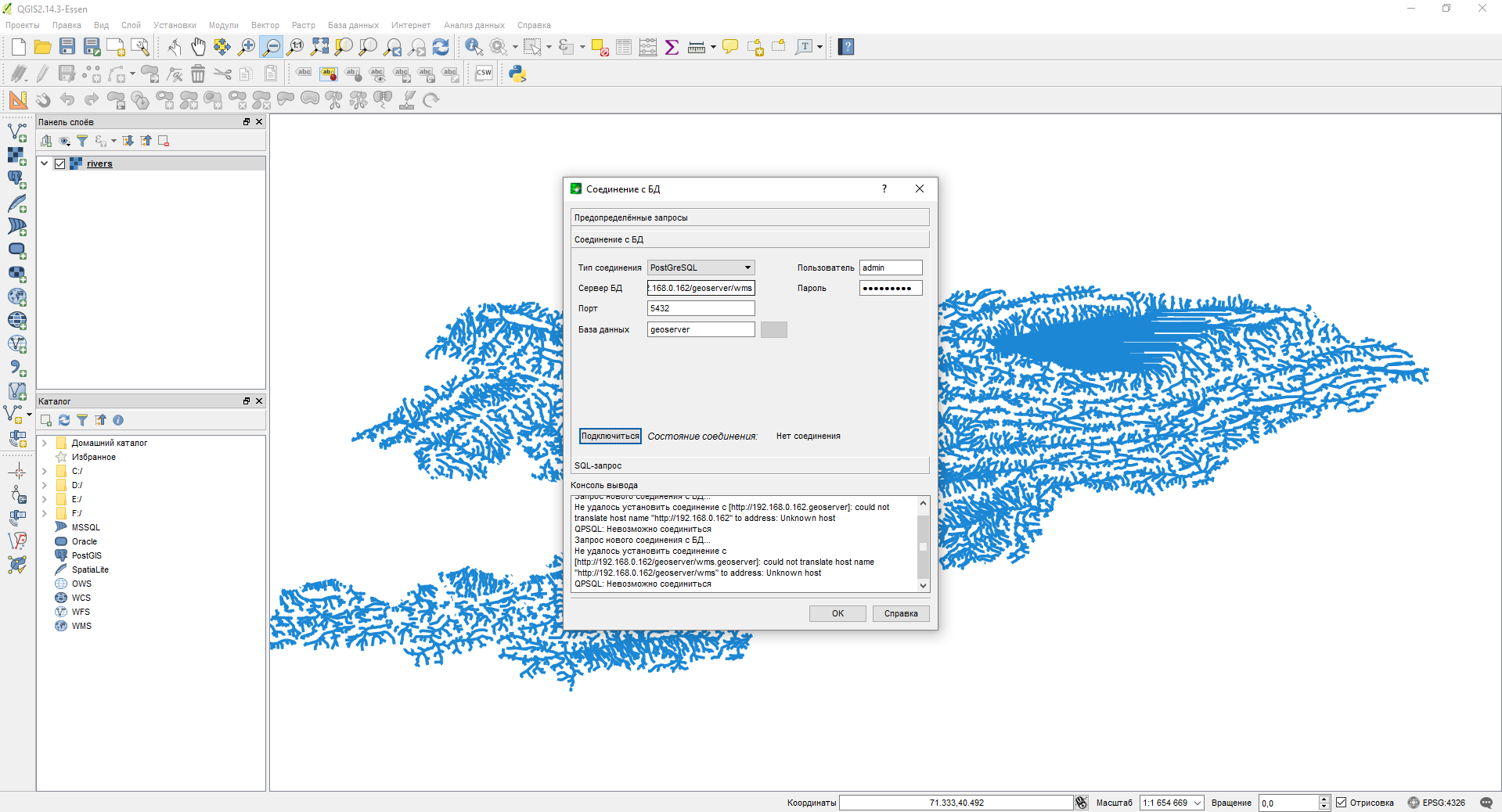1502x812 pixels.
Task: Select the Pan Map hand tool
Action: [x=198, y=47]
